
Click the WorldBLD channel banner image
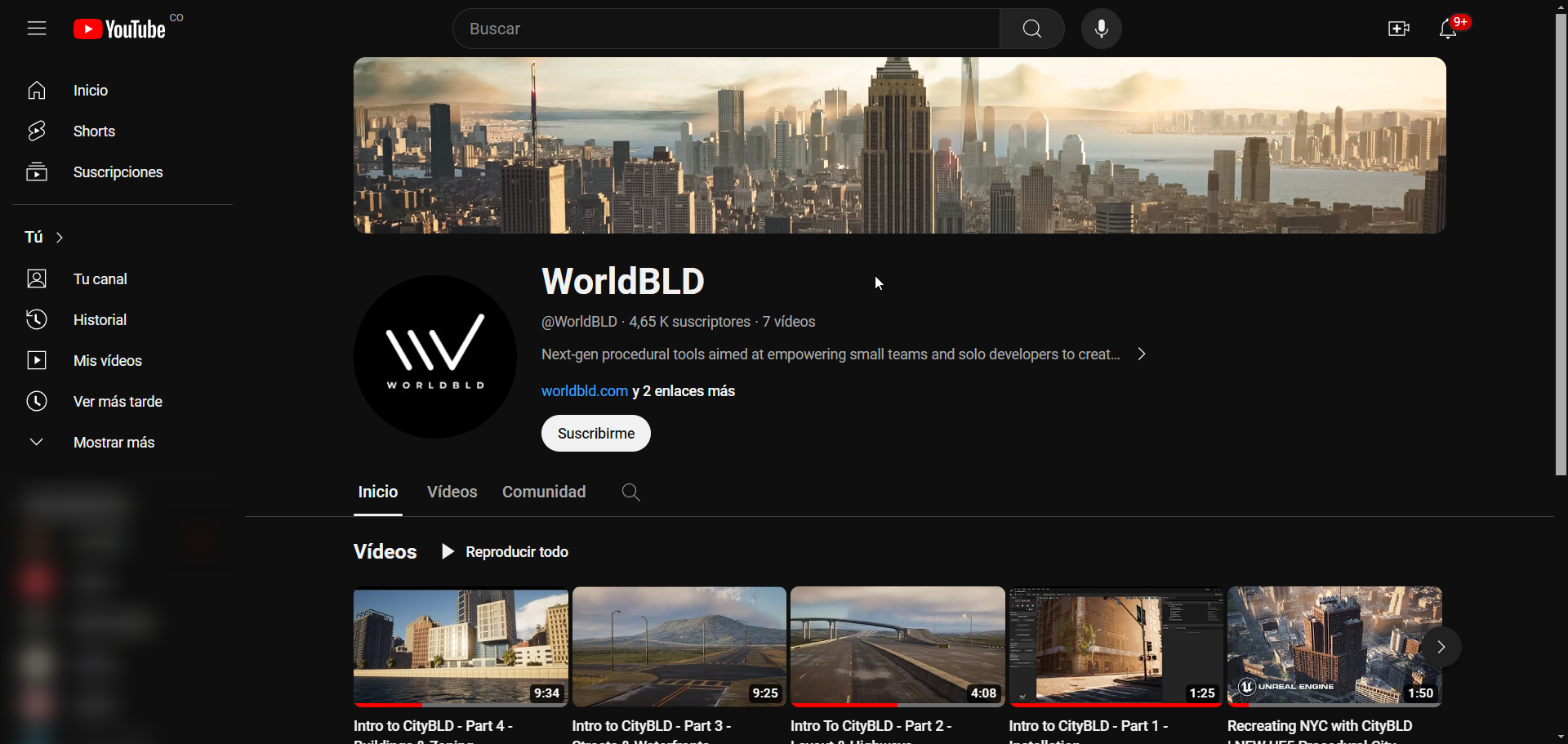[x=900, y=145]
